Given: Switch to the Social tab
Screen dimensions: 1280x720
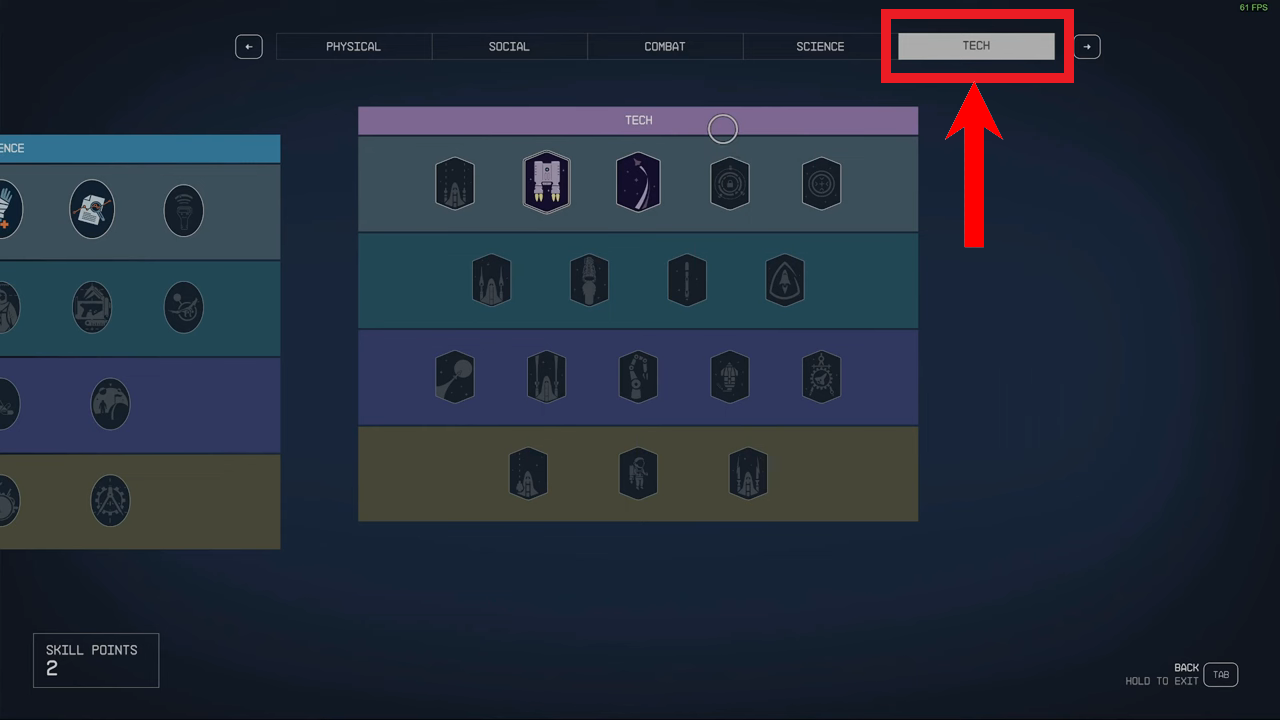Looking at the screenshot, I should pos(509,46).
